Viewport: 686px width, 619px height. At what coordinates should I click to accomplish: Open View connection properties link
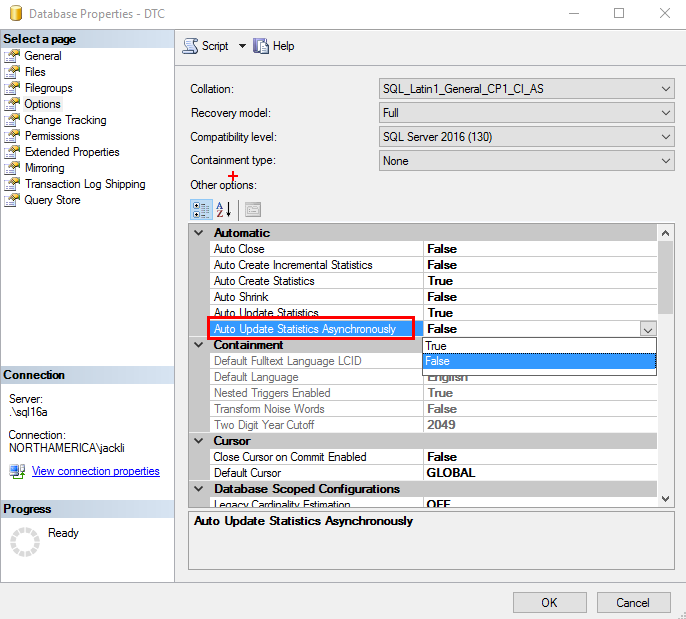coord(95,471)
